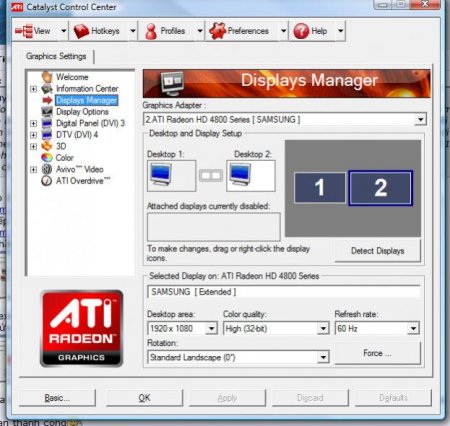Image resolution: width=450 pixels, height=426 pixels.
Task: Select display 2 in the layout preview
Action: click(380, 188)
